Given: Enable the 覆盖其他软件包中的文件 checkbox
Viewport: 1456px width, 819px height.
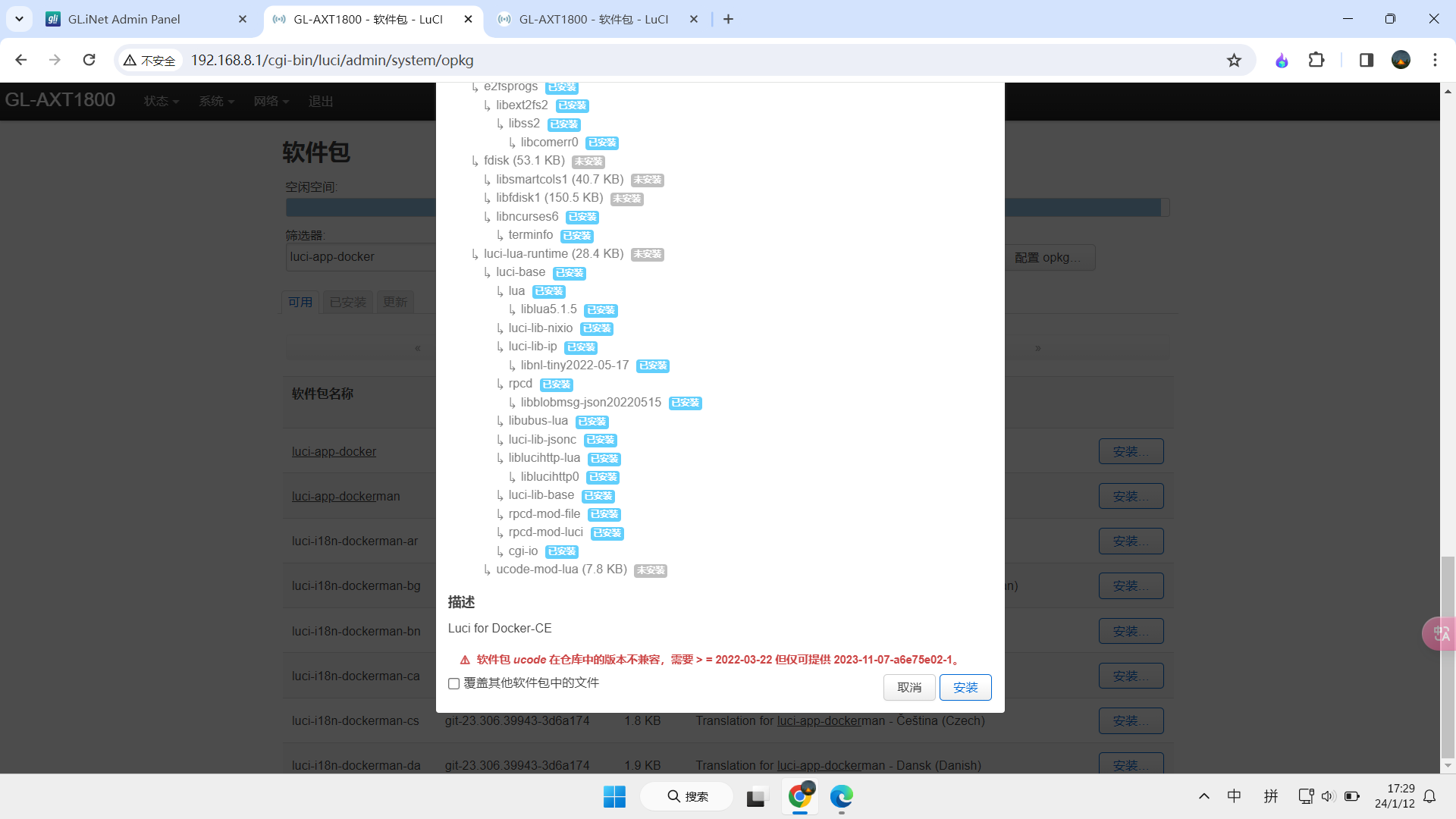Looking at the screenshot, I should click(454, 683).
